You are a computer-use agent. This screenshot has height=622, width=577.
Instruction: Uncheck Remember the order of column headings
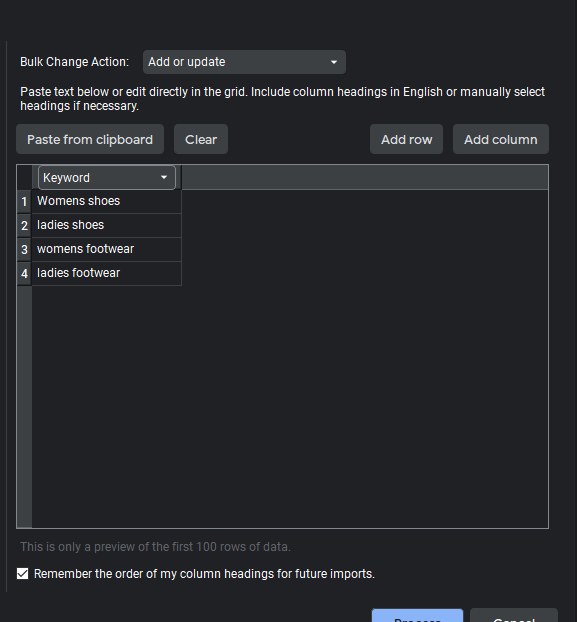pyautogui.click(x=23, y=574)
